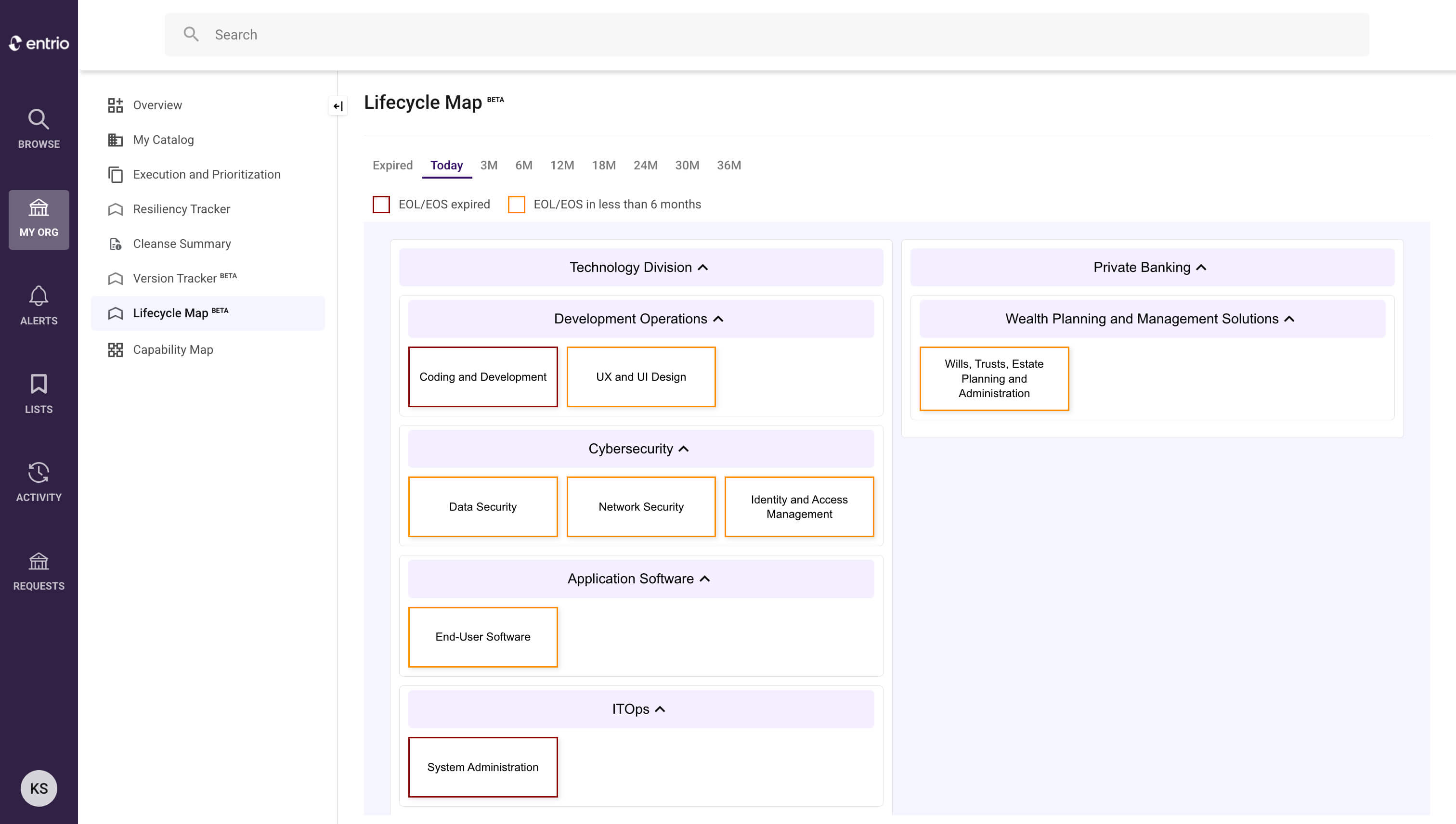Click the Cleanse Summary icon
The height and width of the screenshot is (824, 1456).
(116, 244)
